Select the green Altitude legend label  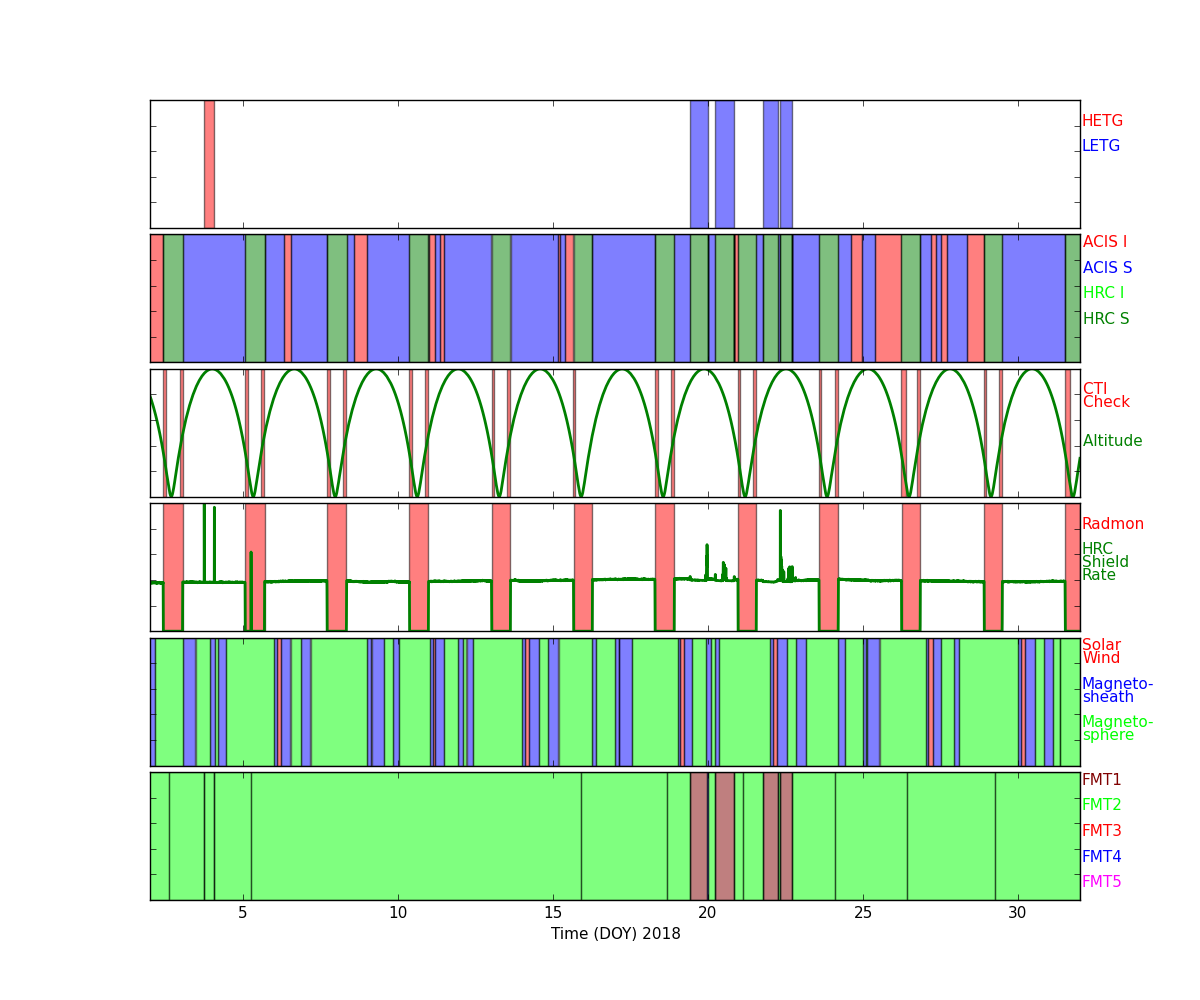(1112, 441)
